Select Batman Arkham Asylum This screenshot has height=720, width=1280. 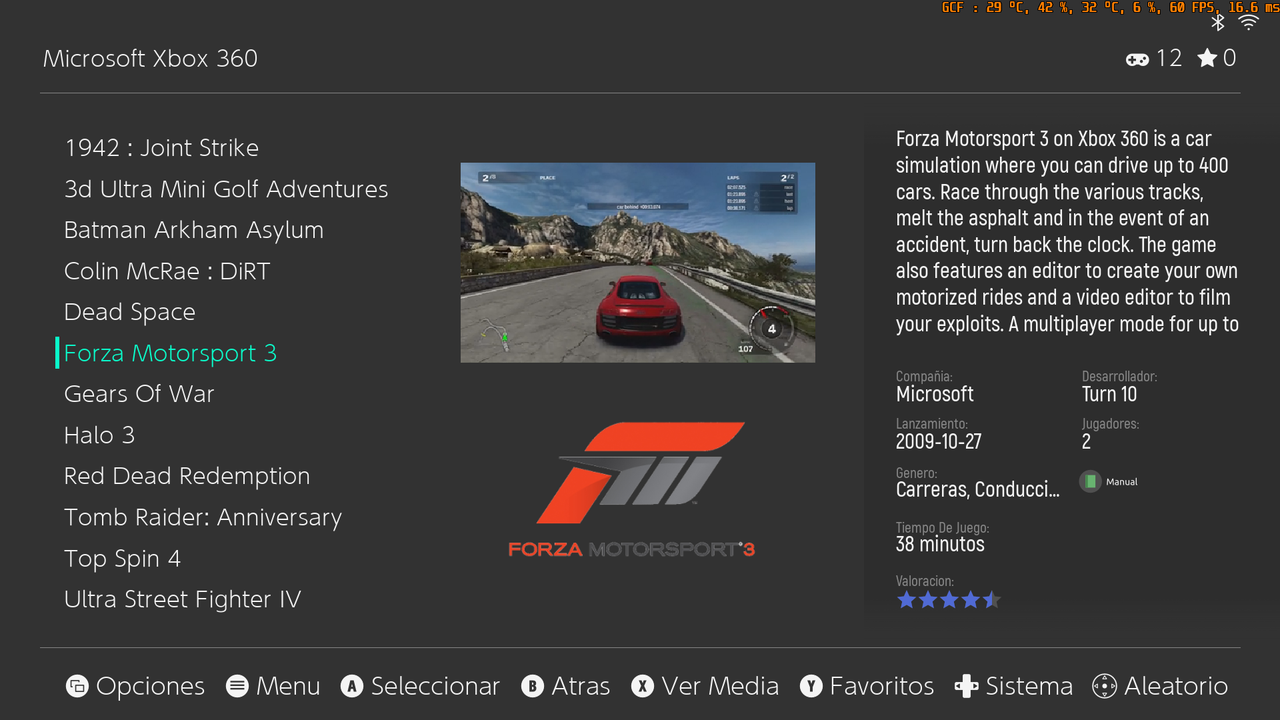194,230
